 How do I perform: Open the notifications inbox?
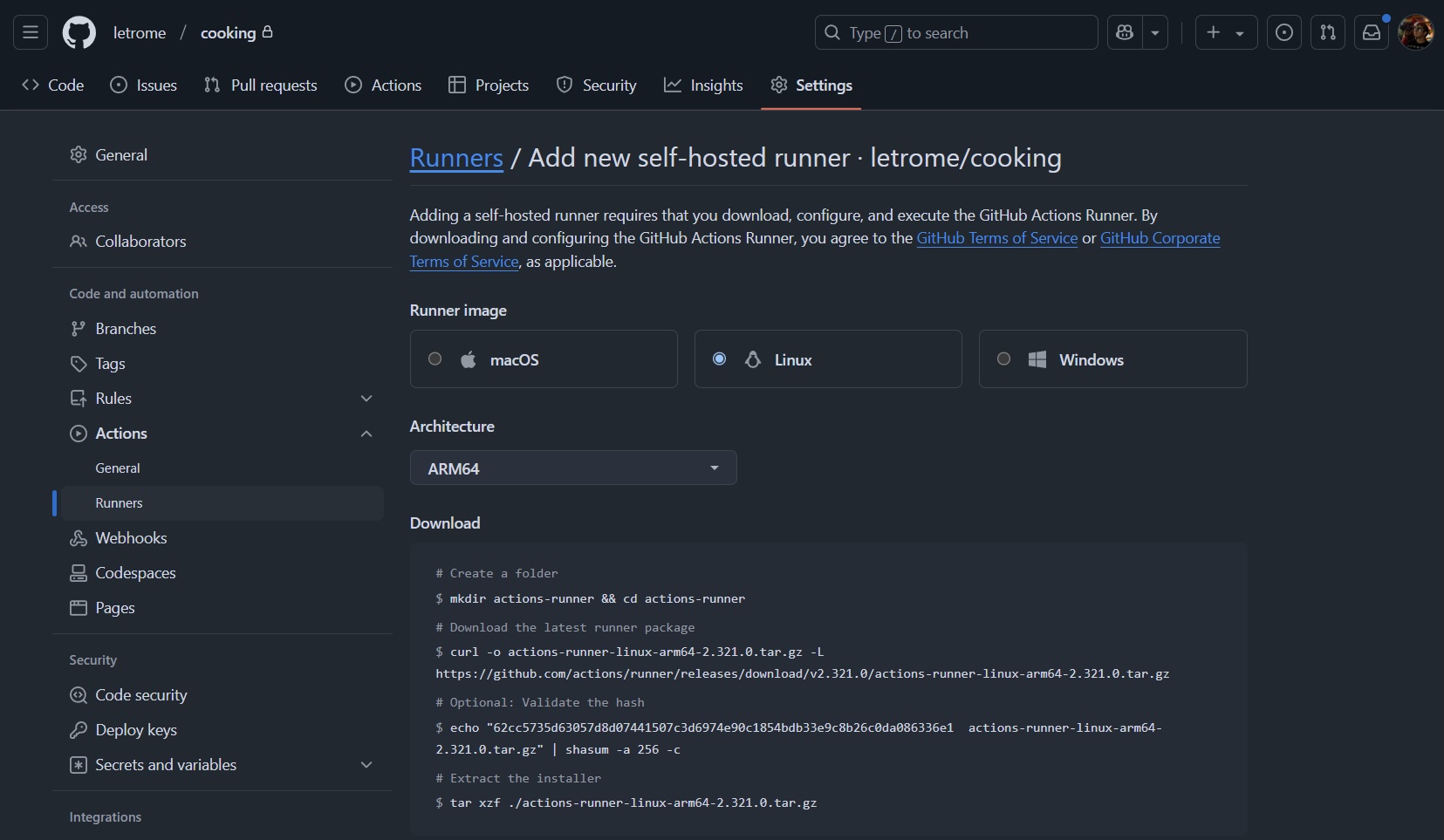pyautogui.click(x=1372, y=32)
